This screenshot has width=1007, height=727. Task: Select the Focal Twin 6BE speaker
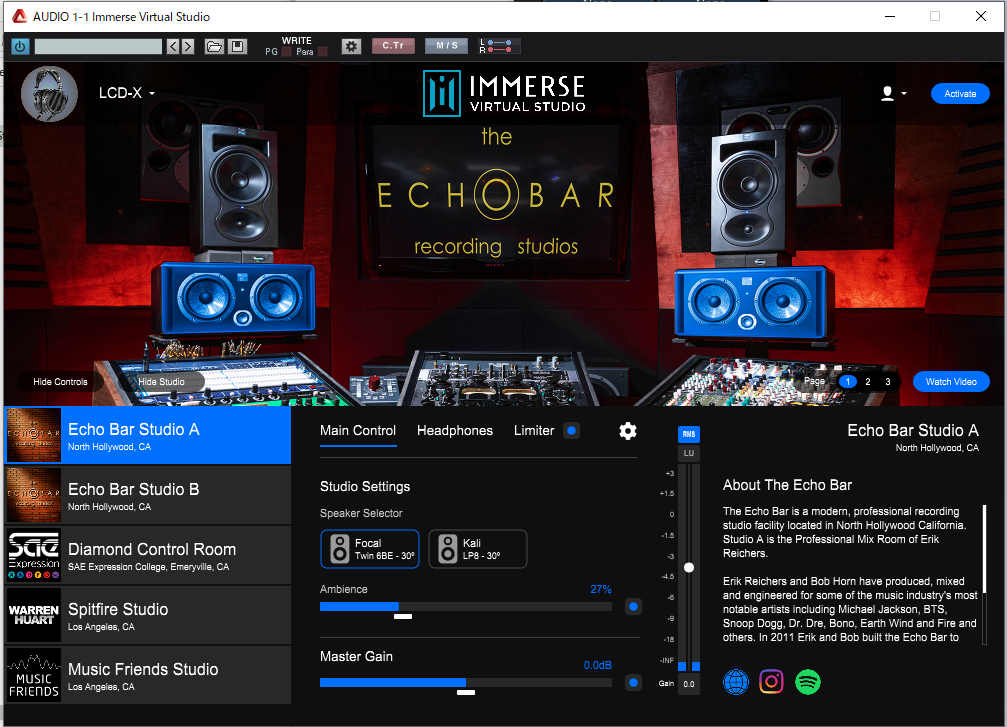coord(370,549)
